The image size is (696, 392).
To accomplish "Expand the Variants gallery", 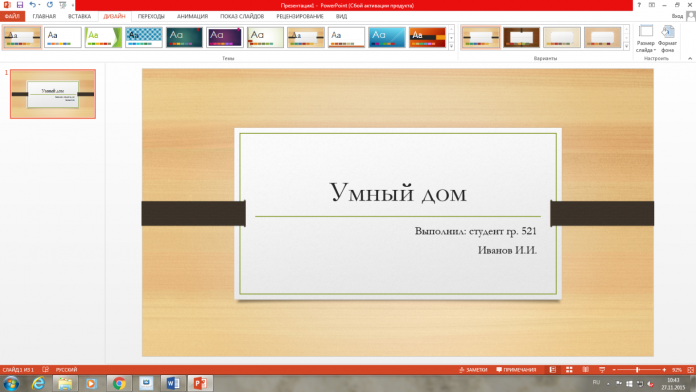I will (x=626, y=46).
